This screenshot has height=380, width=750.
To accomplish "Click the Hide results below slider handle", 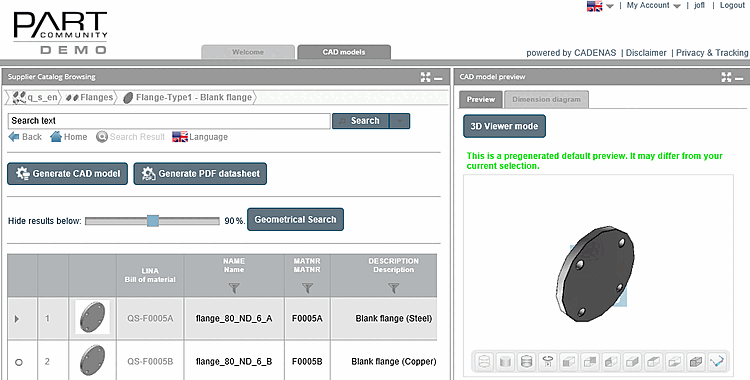I will point(153,221).
